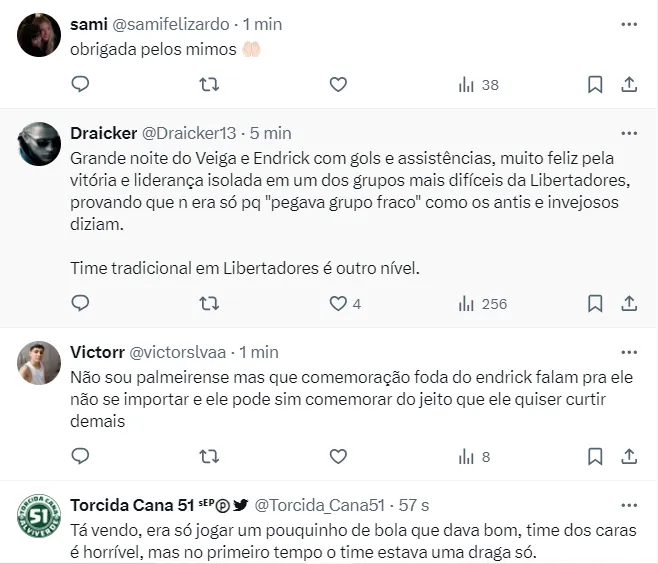Click Torcida Cana 51 profile avatar
The height and width of the screenshot is (564, 658).
(40, 517)
